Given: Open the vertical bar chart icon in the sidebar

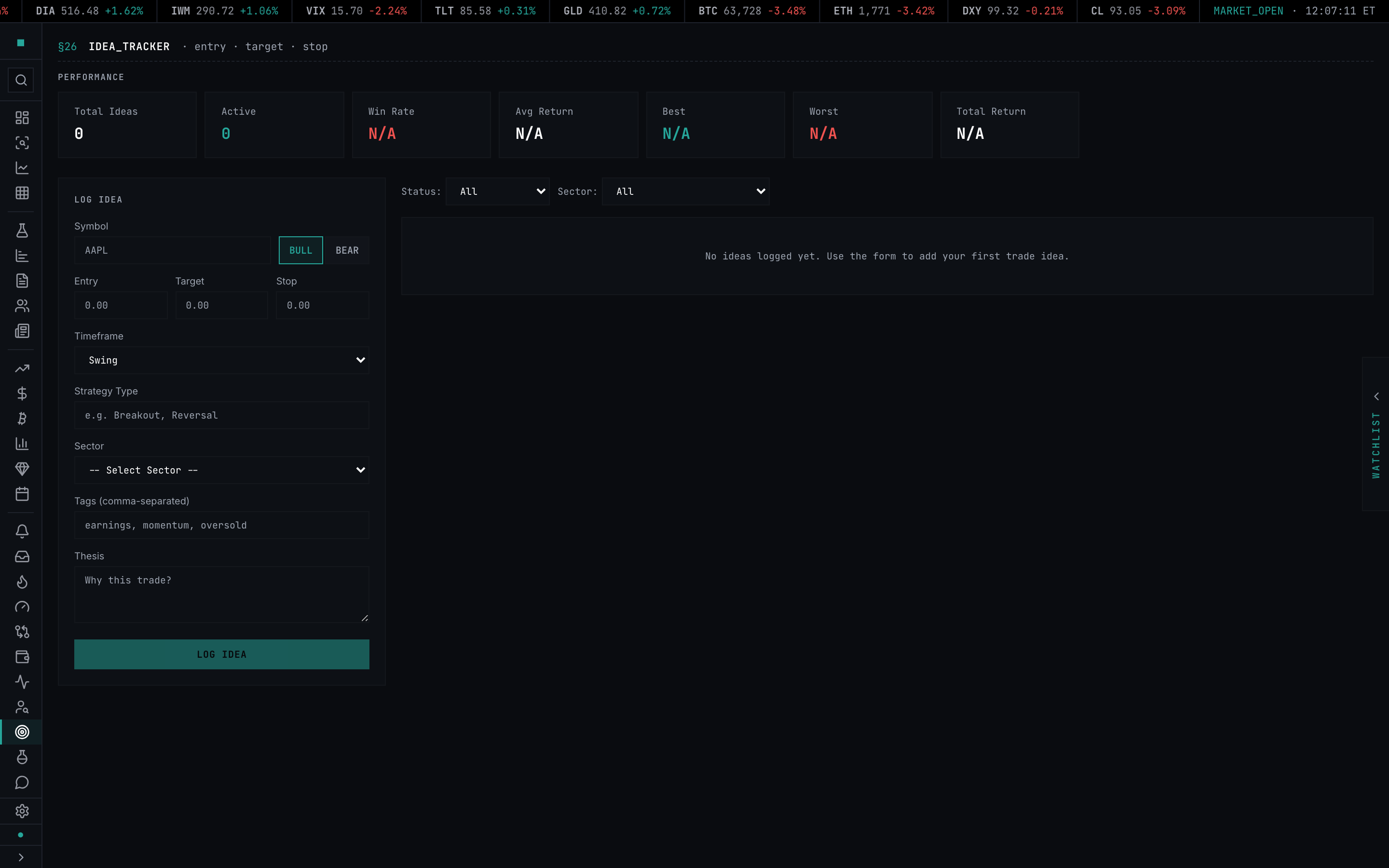Looking at the screenshot, I should click(22, 444).
